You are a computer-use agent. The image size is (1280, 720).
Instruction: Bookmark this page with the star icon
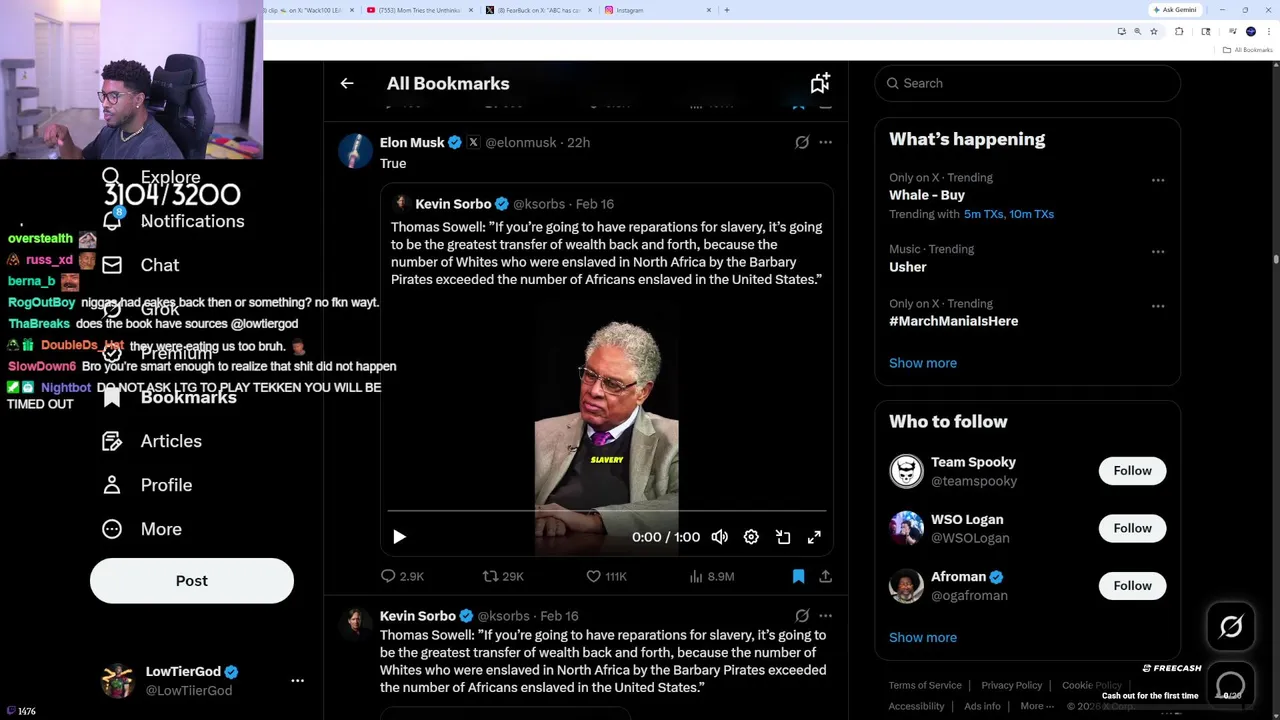[x=1154, y=32]
